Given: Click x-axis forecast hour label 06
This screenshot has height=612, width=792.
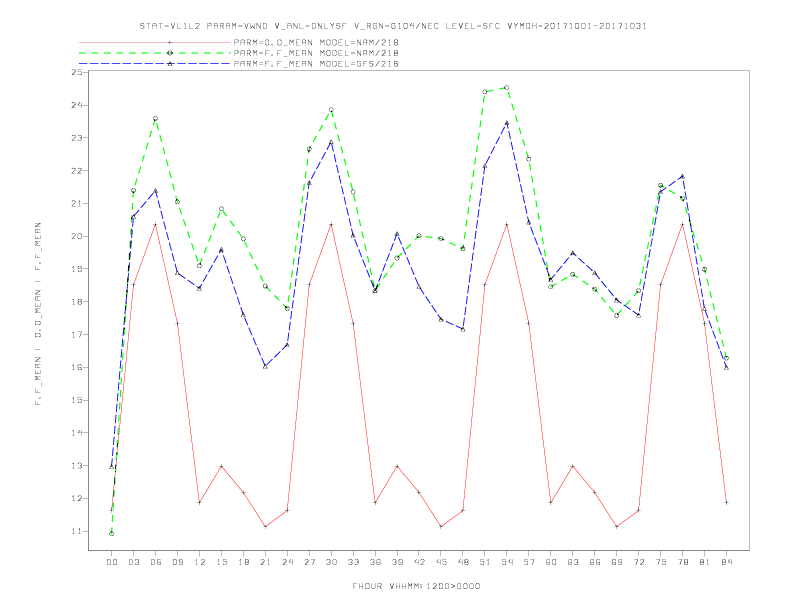Looking at the screenshot, I should click(x=156, y=562).
